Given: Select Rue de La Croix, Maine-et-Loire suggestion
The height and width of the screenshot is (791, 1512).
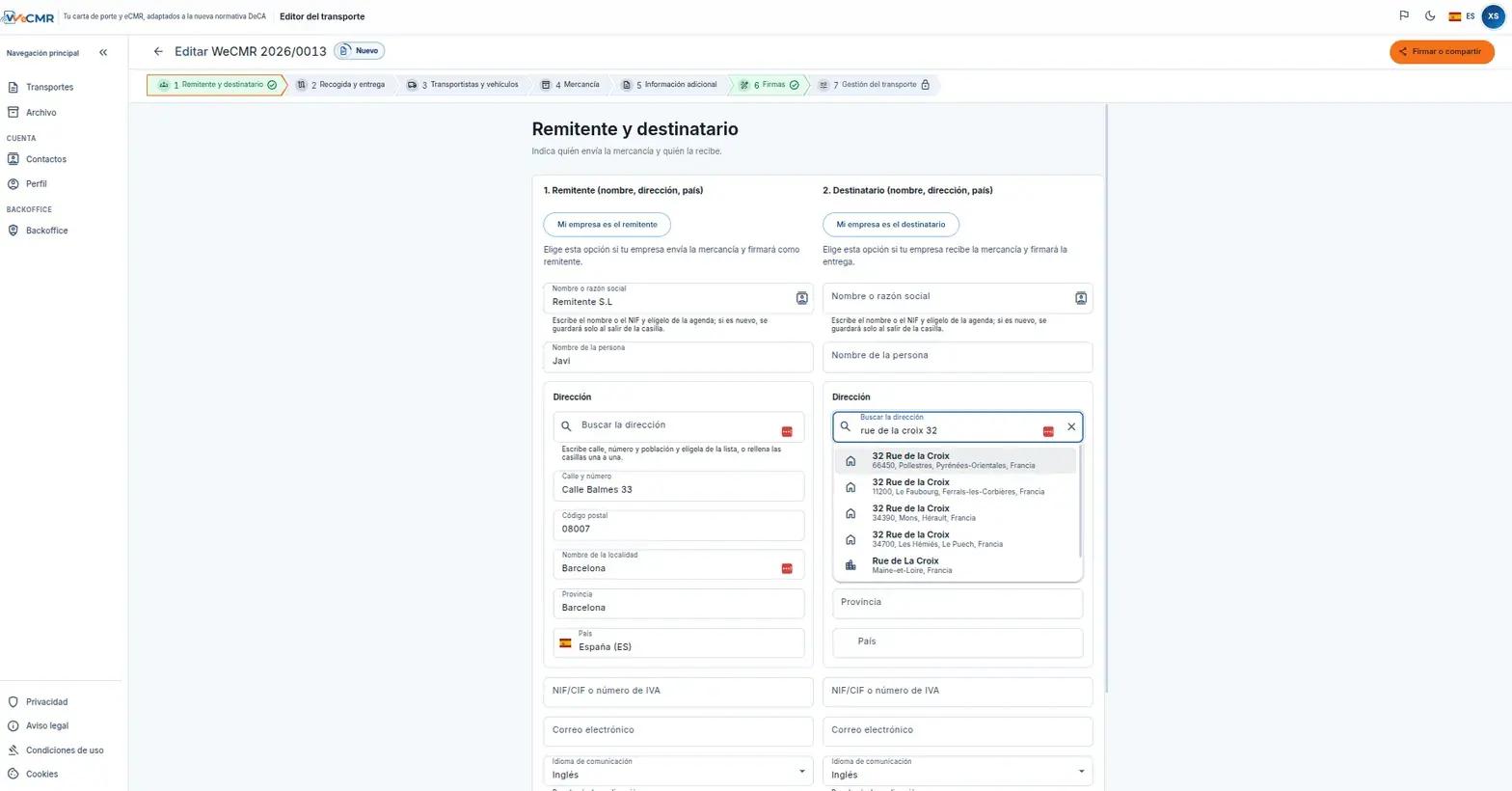Looking at the screenshot, I should coord(957,565).
